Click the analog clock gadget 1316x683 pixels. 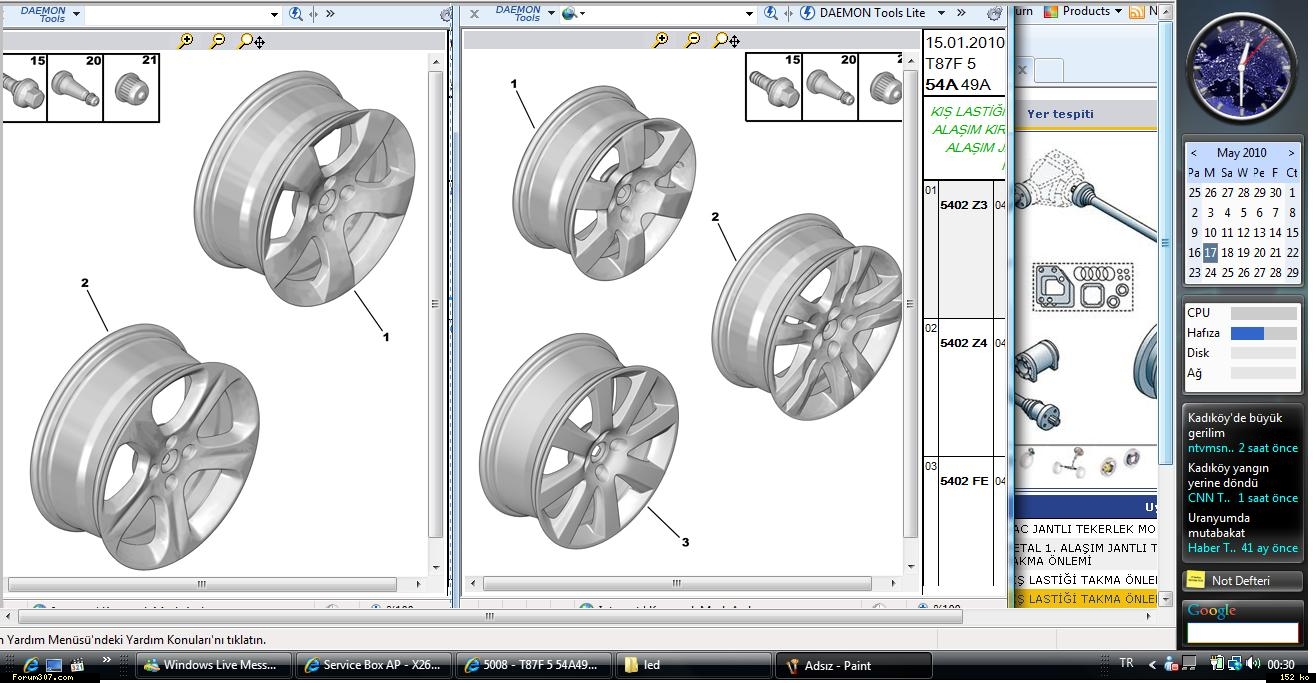(x=1242, y=70)
